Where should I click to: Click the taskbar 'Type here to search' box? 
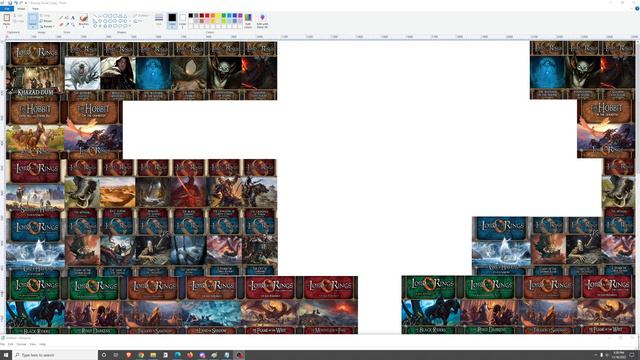(x=55, y=355)
